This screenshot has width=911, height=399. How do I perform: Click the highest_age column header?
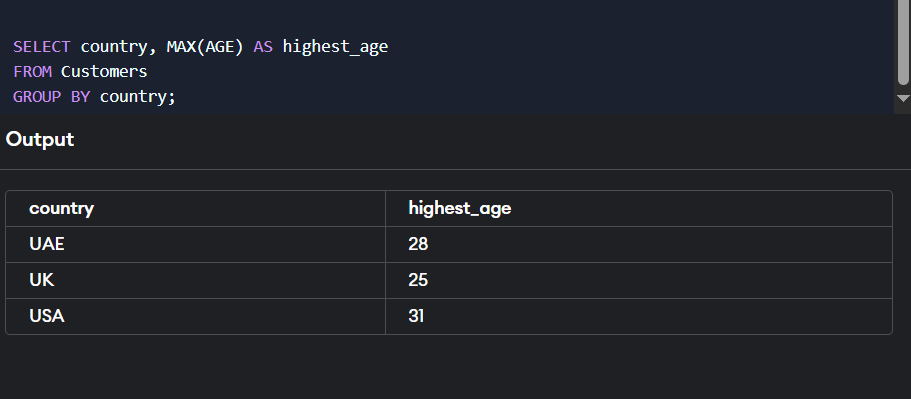[x=639, y=209]
